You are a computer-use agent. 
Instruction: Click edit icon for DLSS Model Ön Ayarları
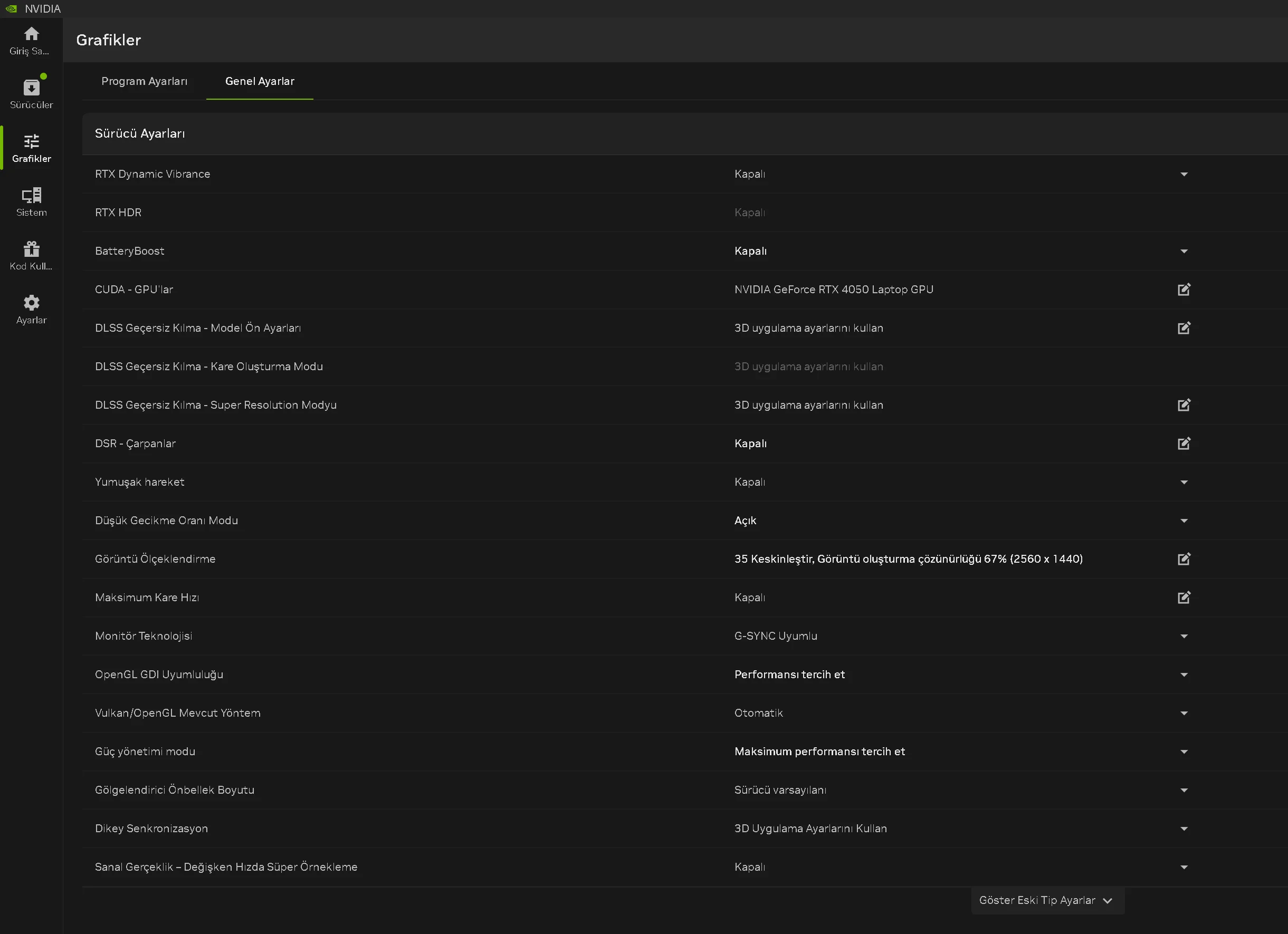[1184, 328]
